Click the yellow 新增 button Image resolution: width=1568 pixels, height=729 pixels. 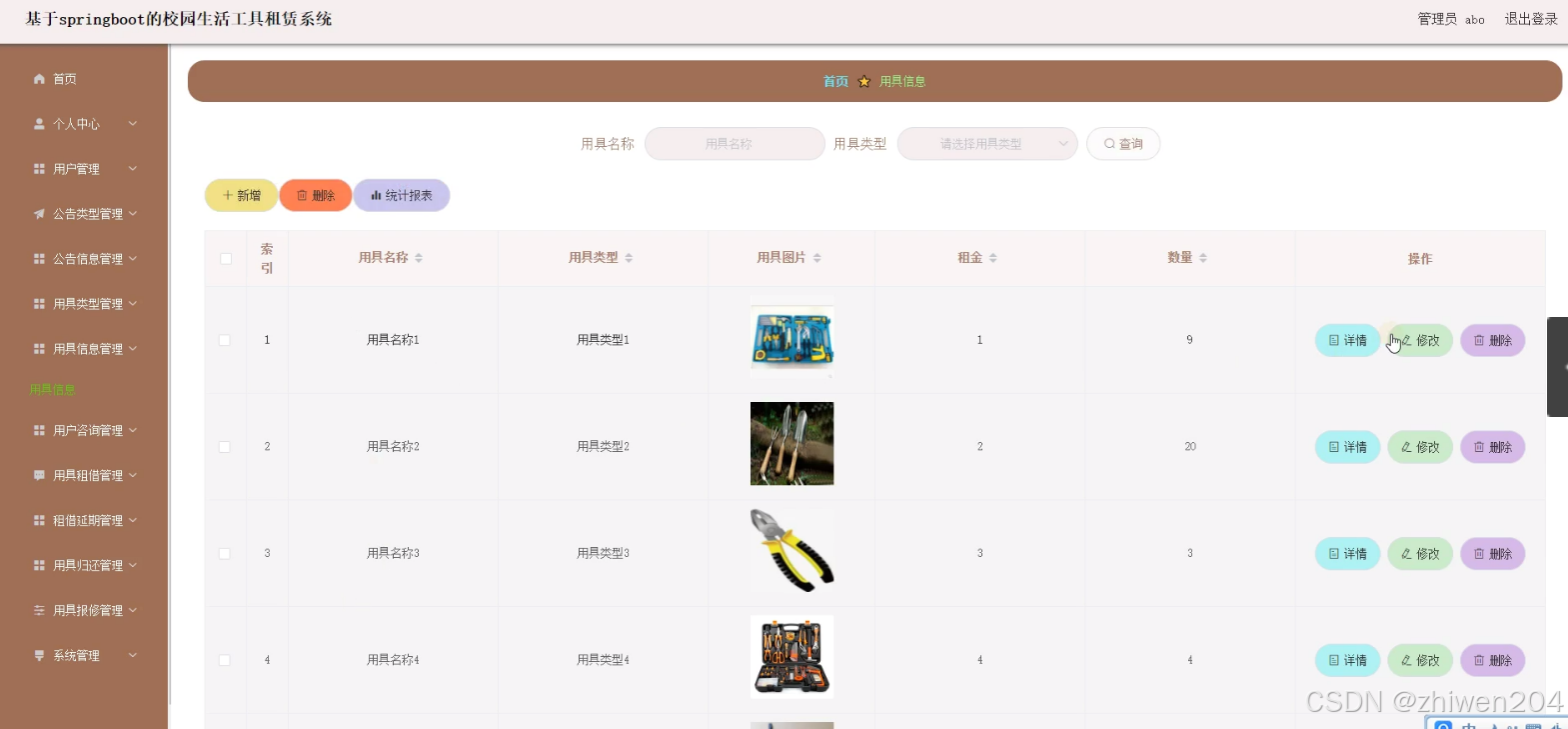click(241, 196)
